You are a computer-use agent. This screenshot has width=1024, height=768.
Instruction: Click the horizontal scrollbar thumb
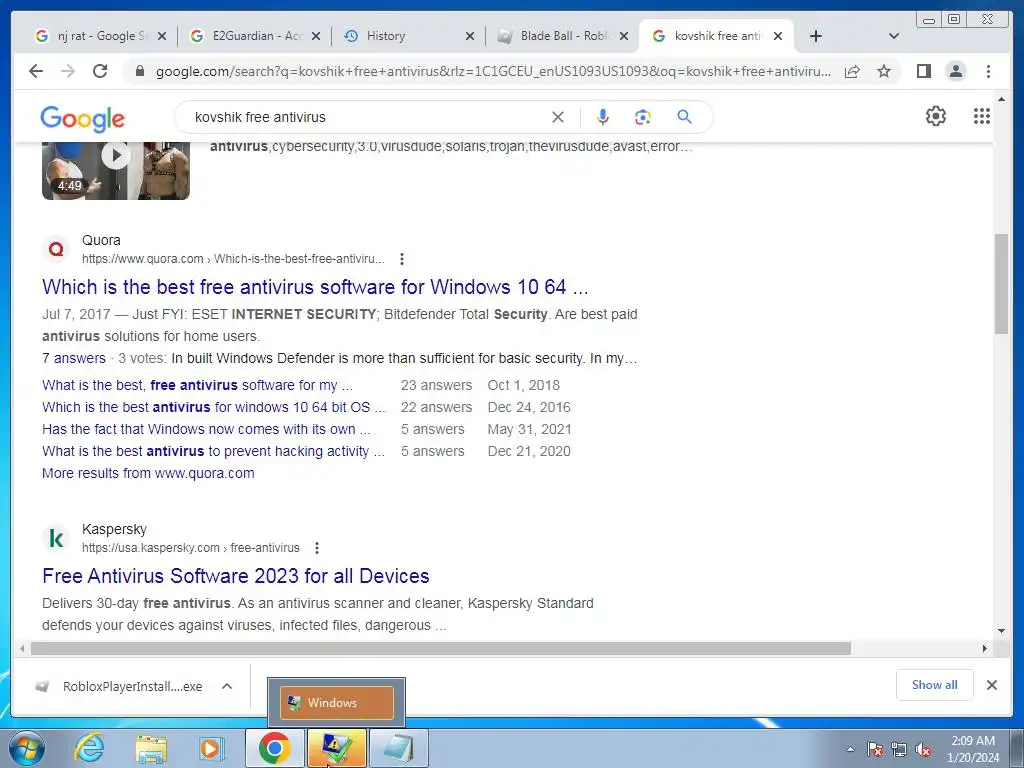(441, 648)
